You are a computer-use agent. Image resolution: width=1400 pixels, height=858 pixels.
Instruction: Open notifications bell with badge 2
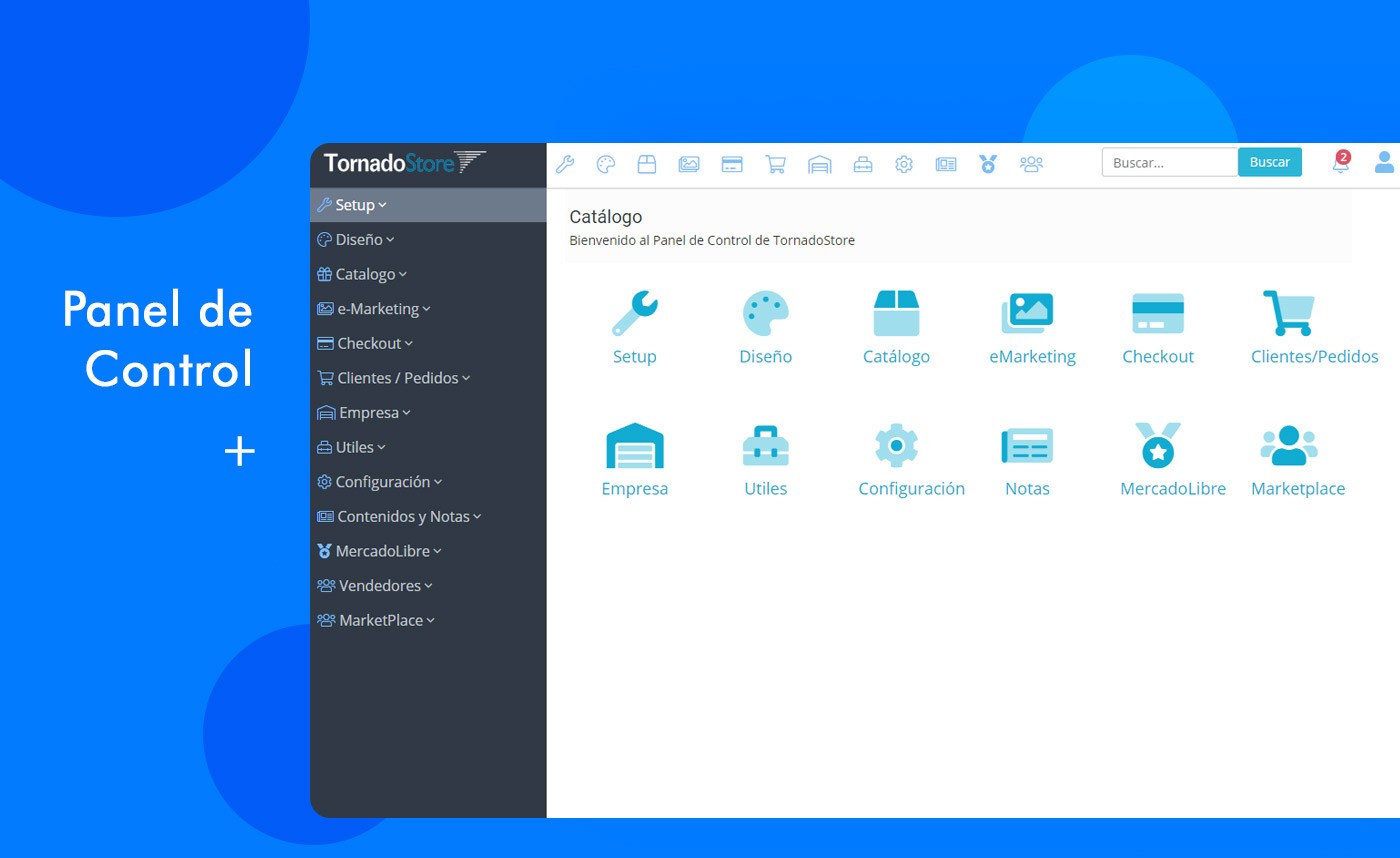click(1341, 162)
